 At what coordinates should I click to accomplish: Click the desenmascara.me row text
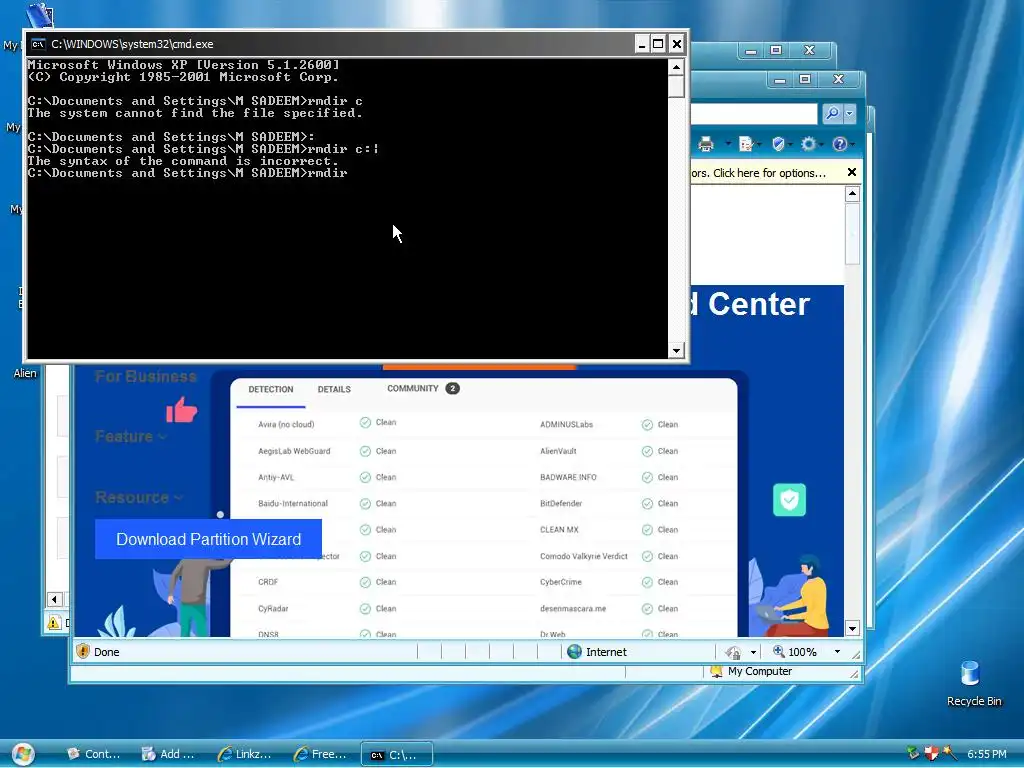573,609
